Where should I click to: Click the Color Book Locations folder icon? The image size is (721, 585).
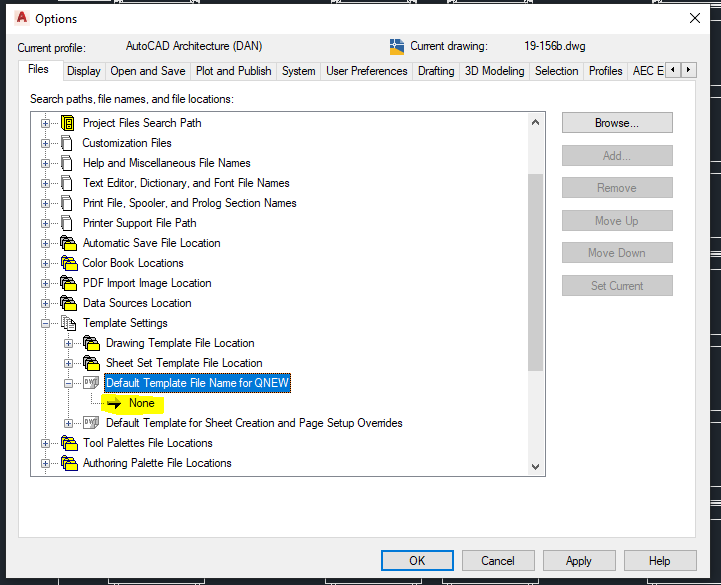(69, 263)
